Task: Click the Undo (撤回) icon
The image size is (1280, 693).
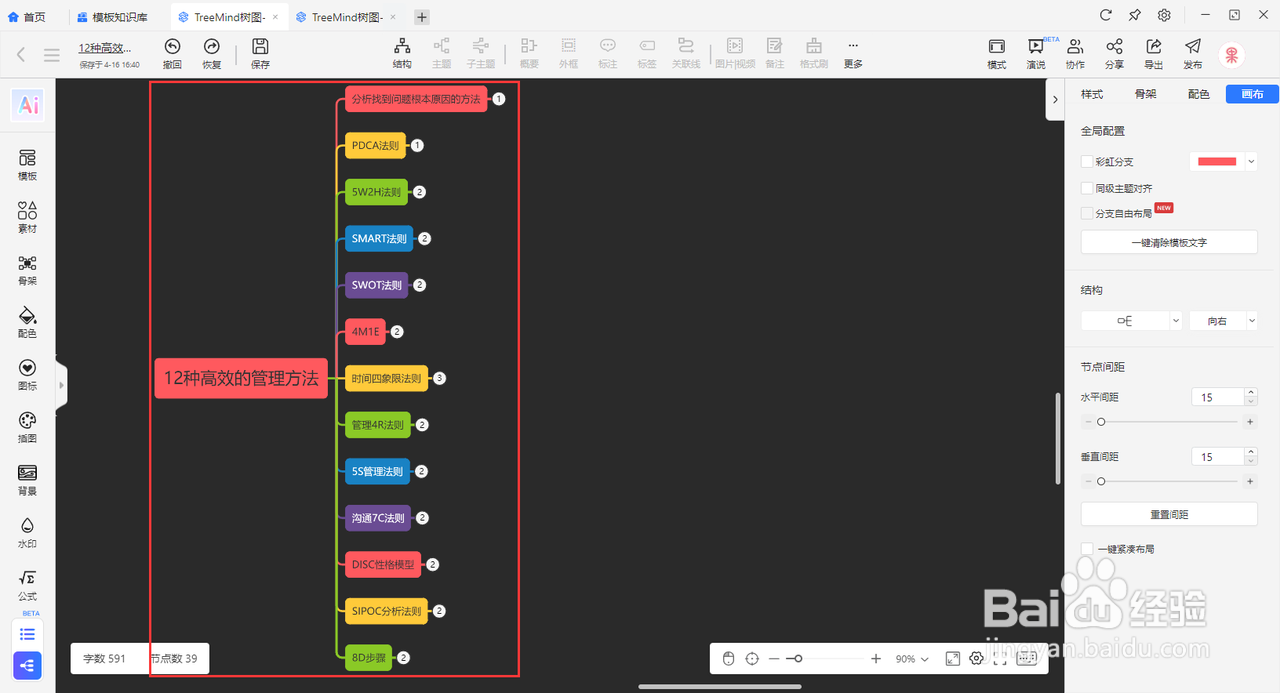Action: (172, 46)
